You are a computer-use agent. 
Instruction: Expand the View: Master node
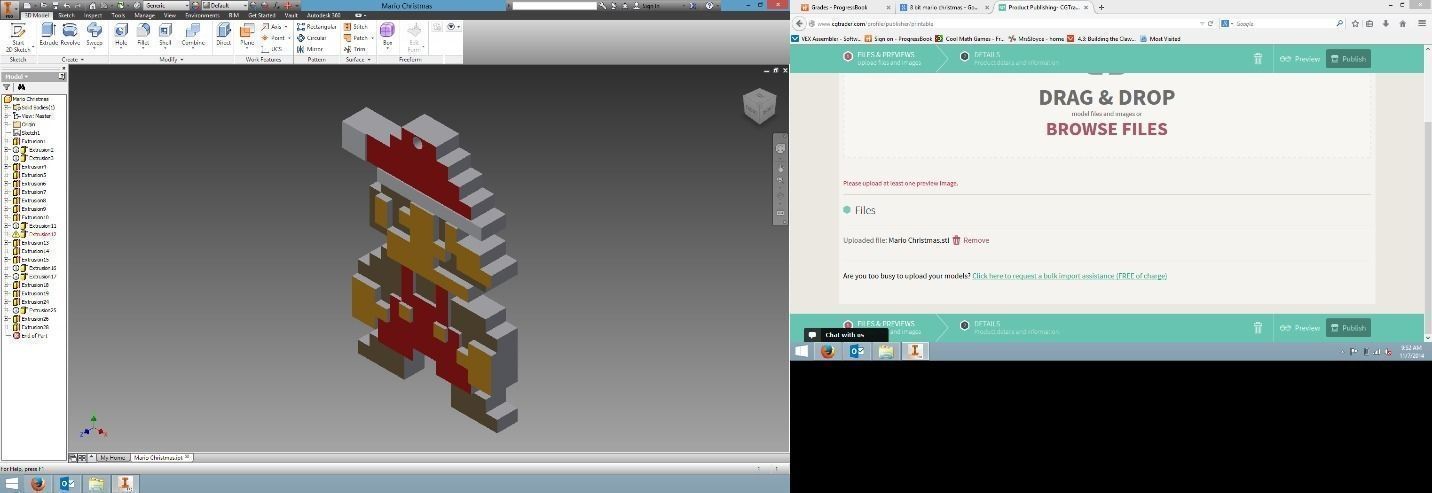[6, 116]
